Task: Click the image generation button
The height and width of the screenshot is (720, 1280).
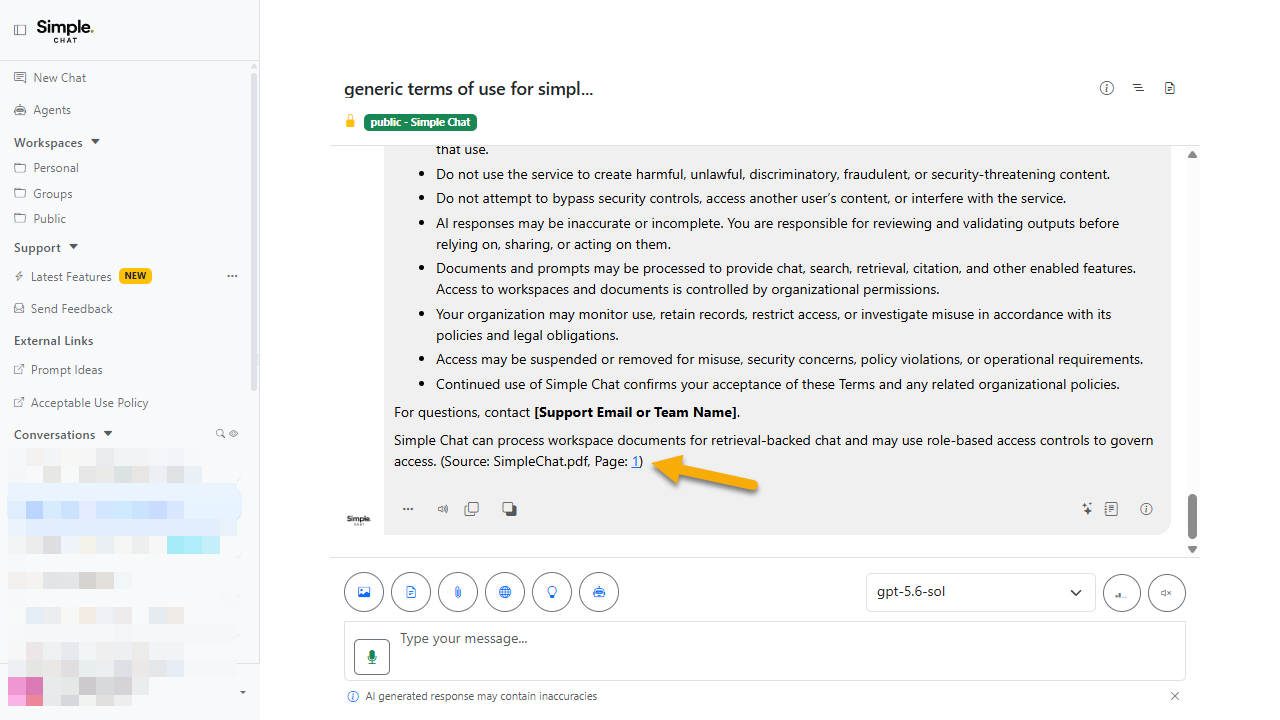Action: 364,592
